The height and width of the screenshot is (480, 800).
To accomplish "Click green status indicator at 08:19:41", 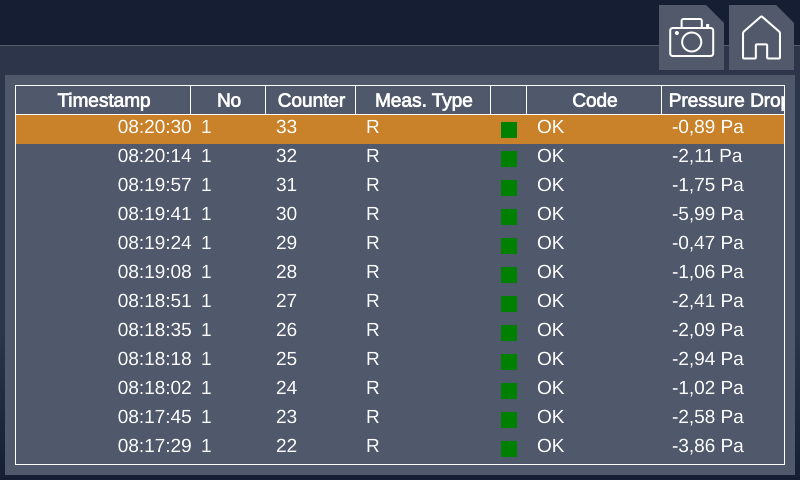I will click(509, 216).
